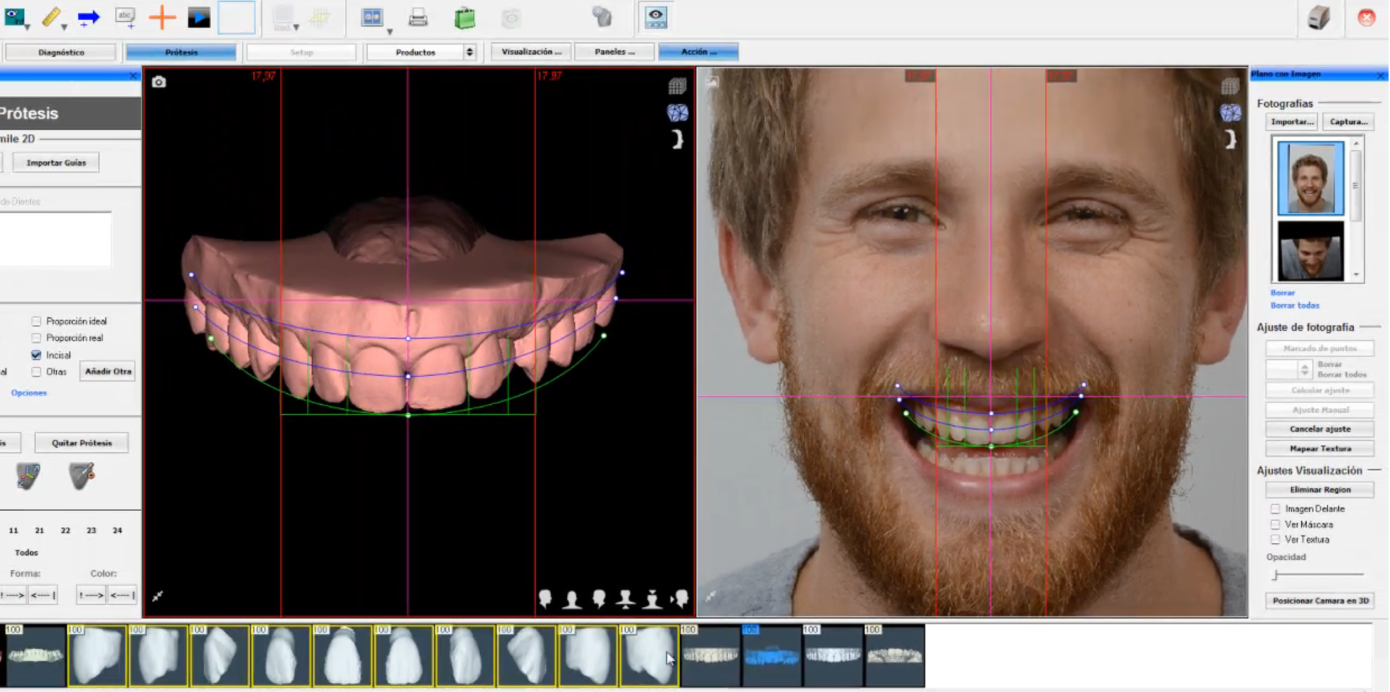Toggle the eye visibility icon in toolbar
The image size is (1390, 692).
[655, 17]
